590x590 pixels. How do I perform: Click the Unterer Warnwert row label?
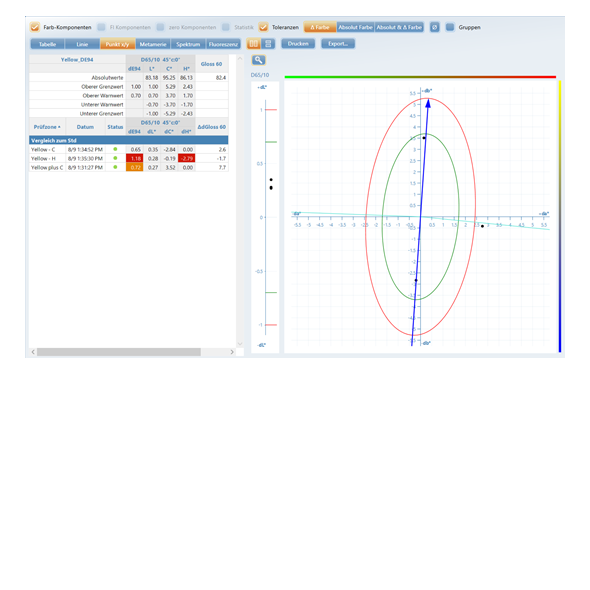coord(102,105)
